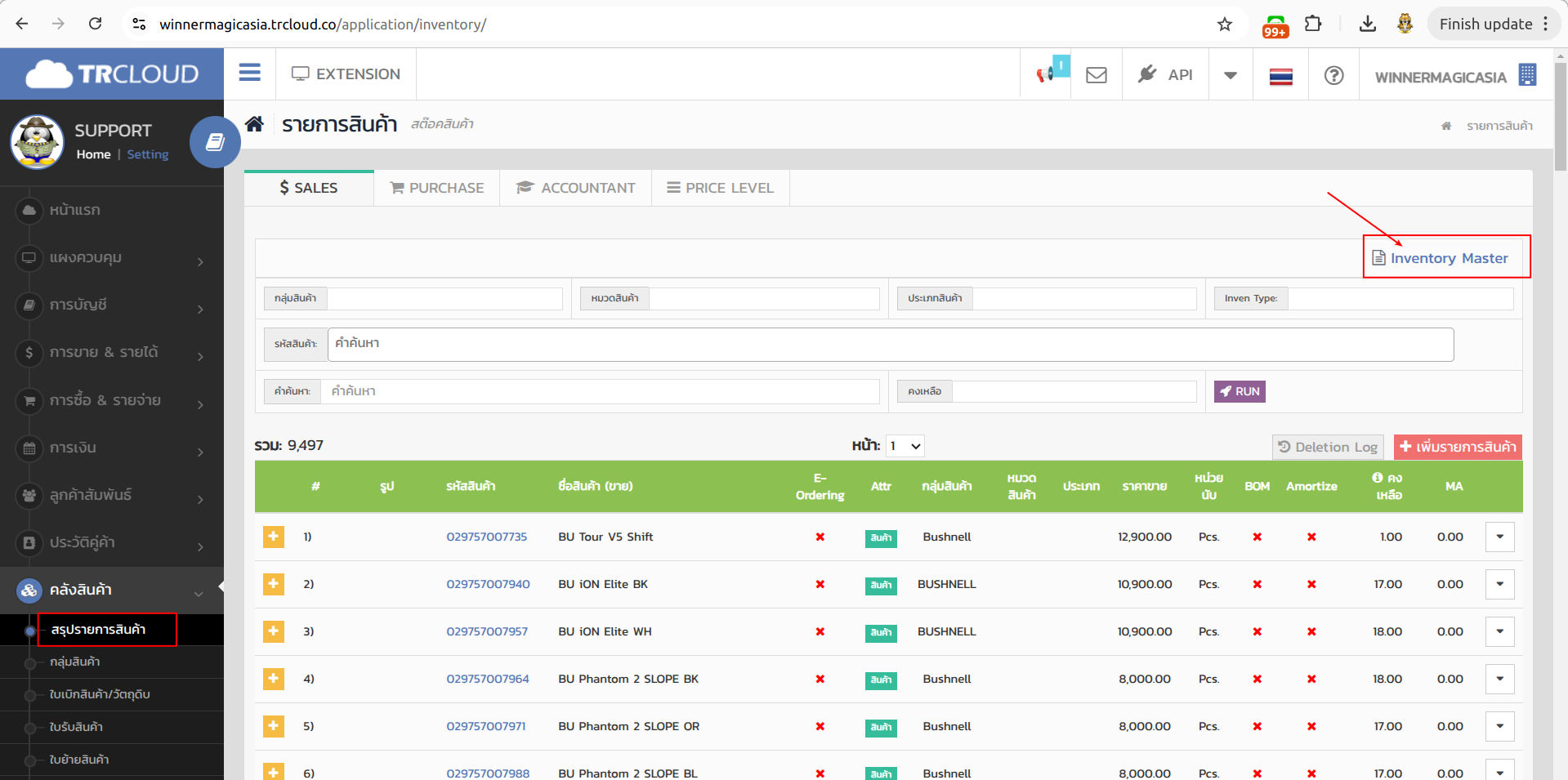Open the top bar caret dropdown

click(1230, 75)
